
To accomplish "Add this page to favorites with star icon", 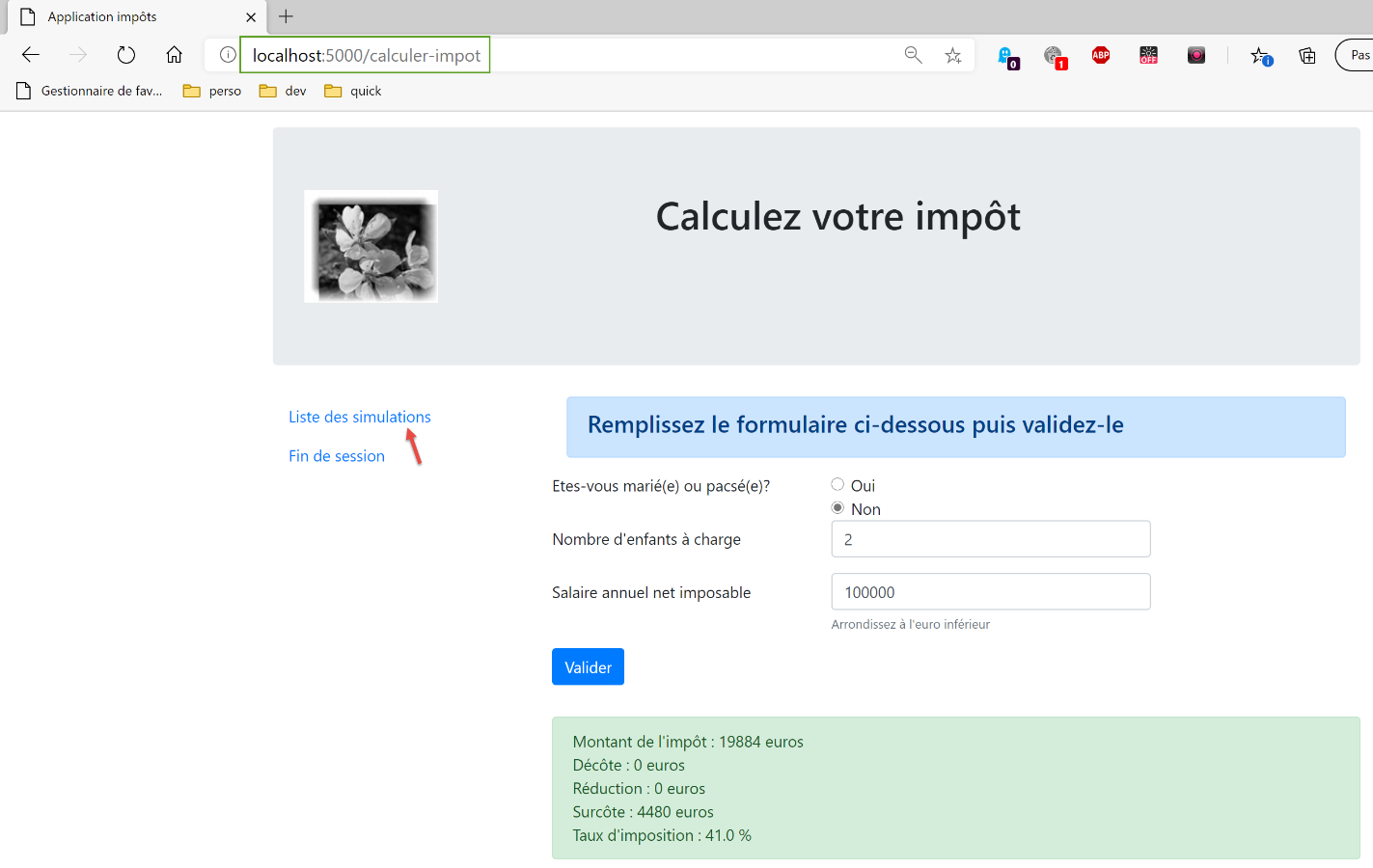I will (953, 55).
